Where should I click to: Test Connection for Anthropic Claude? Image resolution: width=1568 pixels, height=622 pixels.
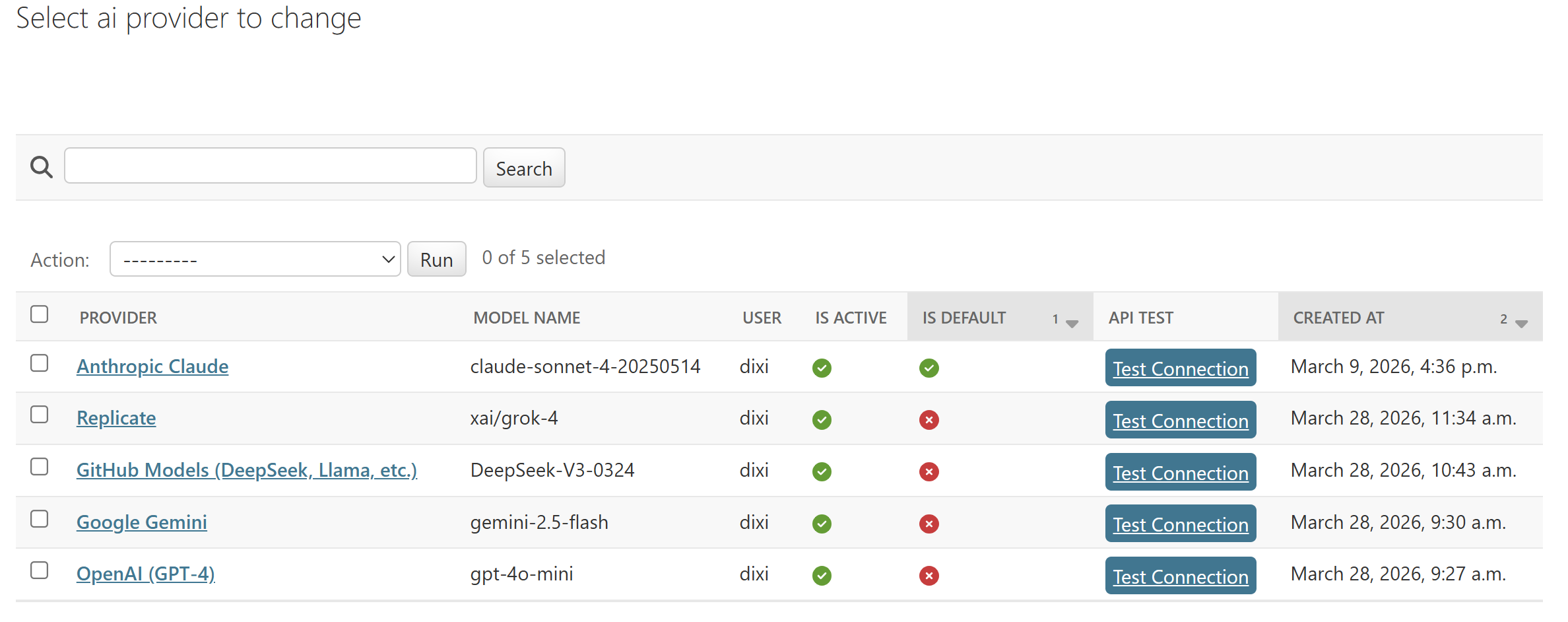click(1181, 368)
